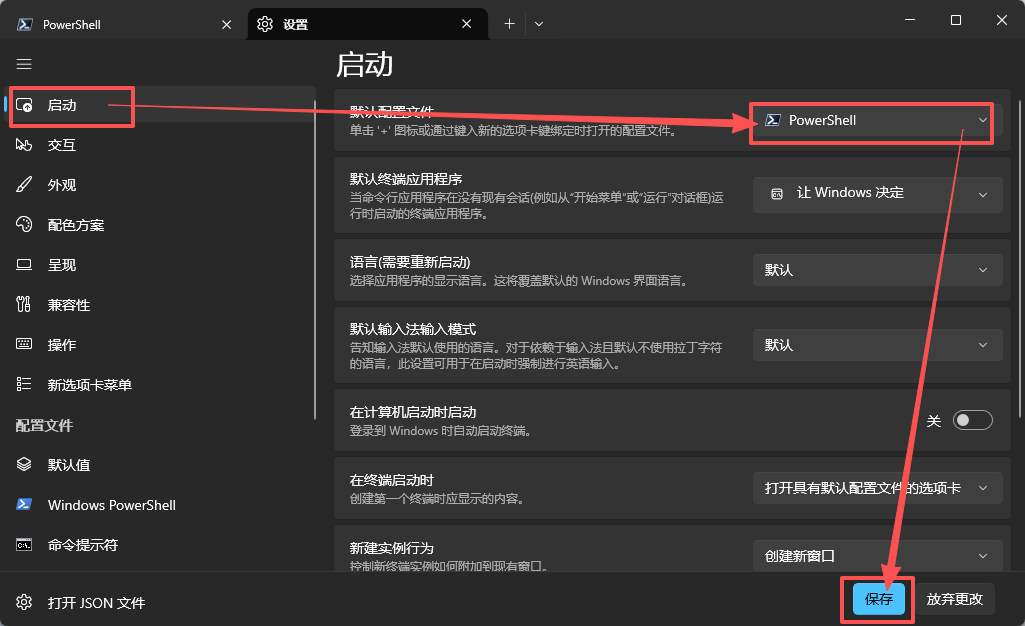Viewport: 1025px width, 626px height.
Task: Select the 命令提示符 profile icon
Action: [x=24, y=544]
